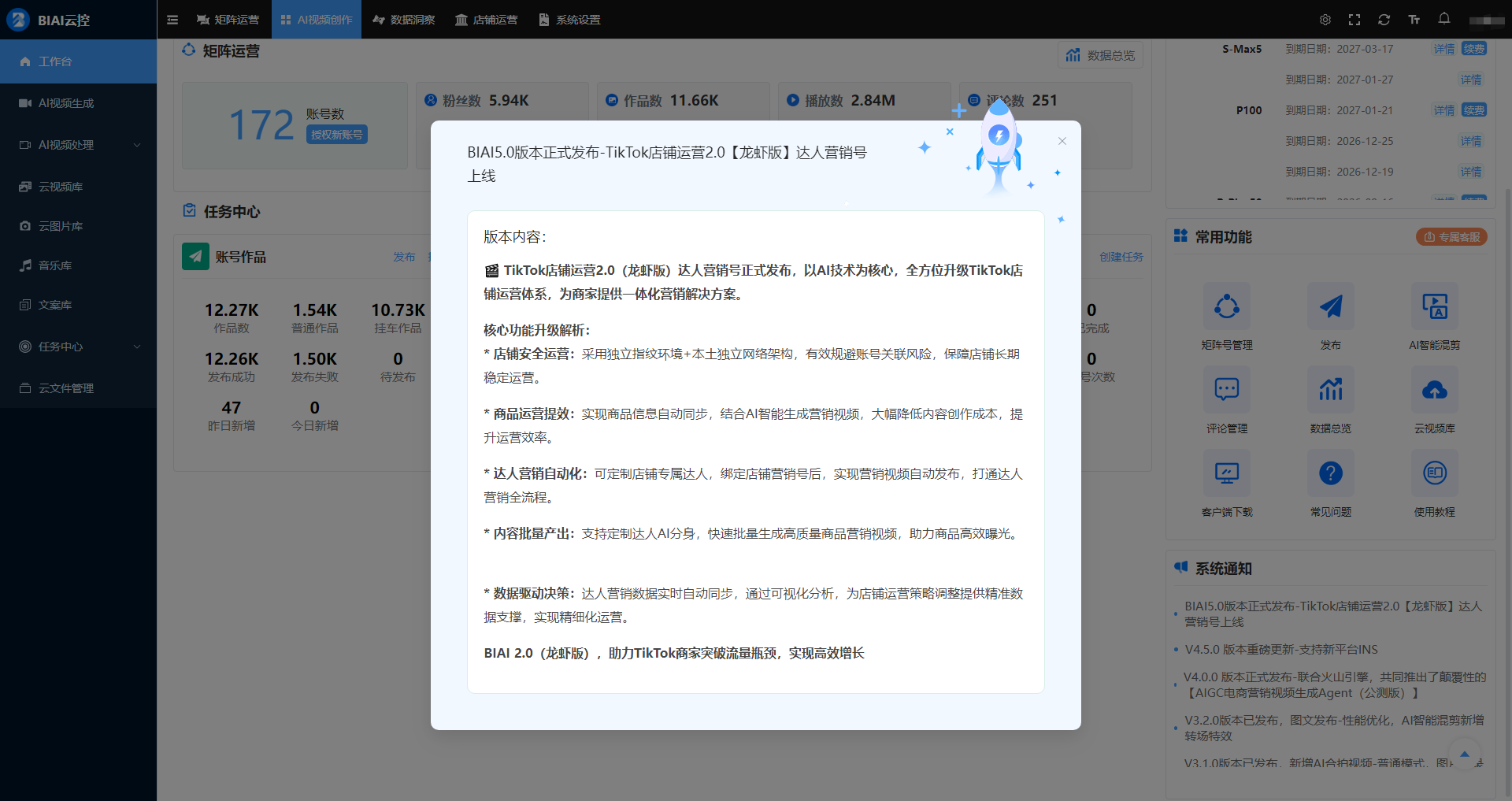
Task: Open 常见问题 question mark icon
Action: (1331, 473)
